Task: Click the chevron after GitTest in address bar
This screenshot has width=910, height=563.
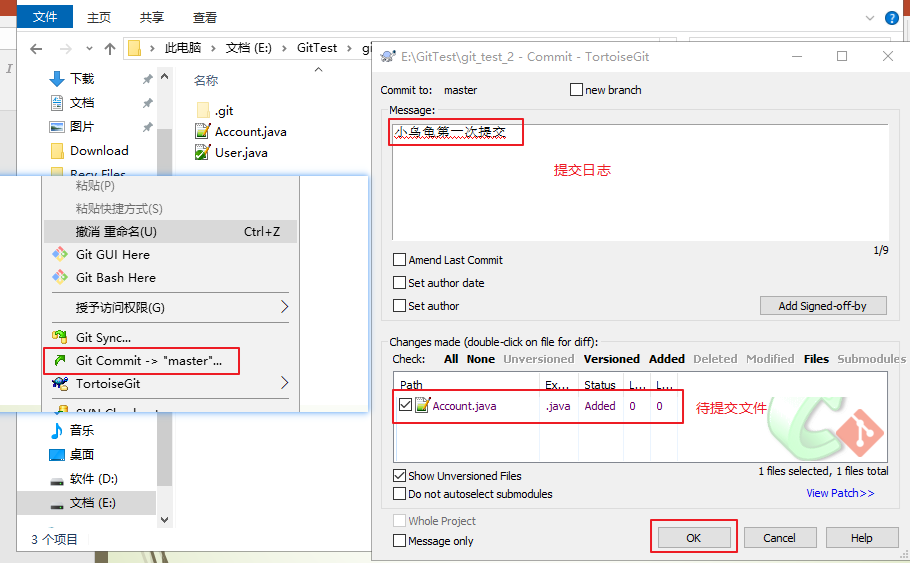Action: point(349,48)
